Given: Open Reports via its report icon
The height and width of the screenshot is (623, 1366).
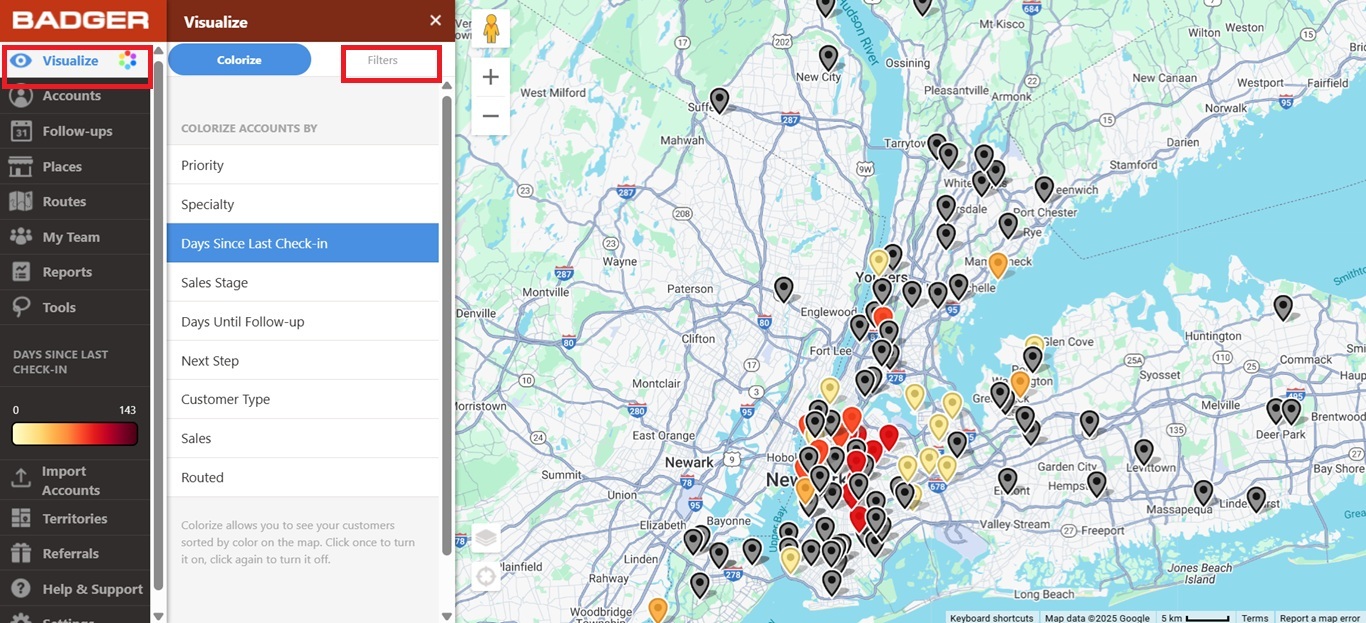Looking at the screenshot, I should (x=21, y=272).
